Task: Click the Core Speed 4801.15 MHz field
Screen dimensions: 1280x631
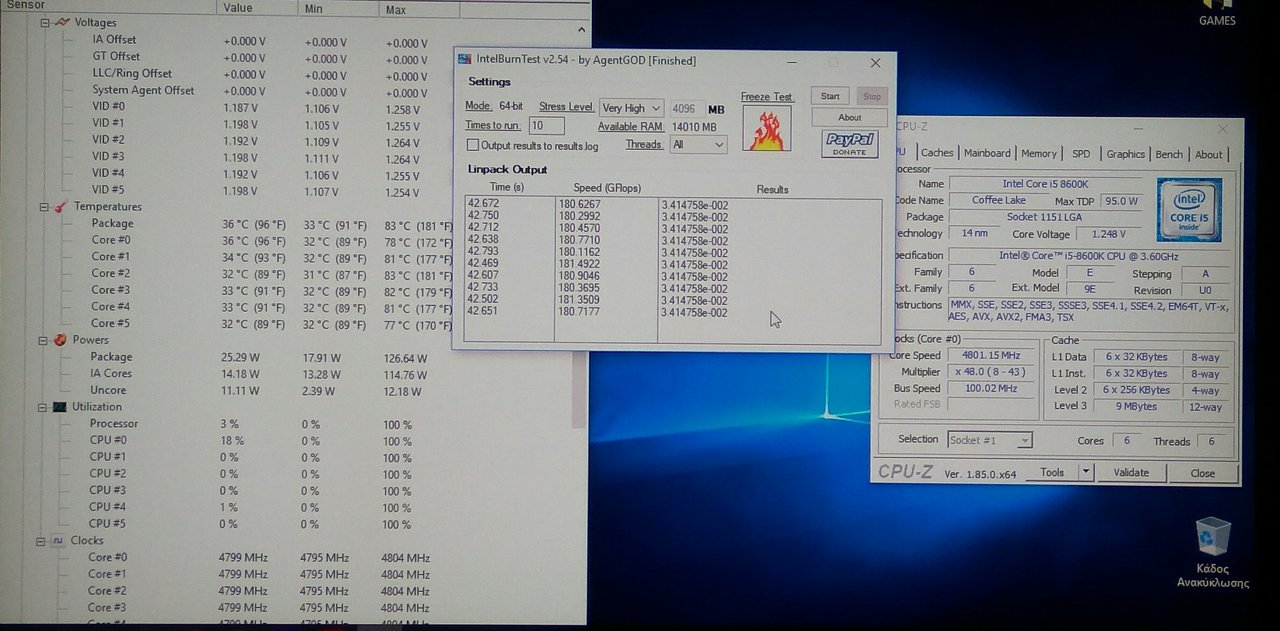Action: [990, 356]
